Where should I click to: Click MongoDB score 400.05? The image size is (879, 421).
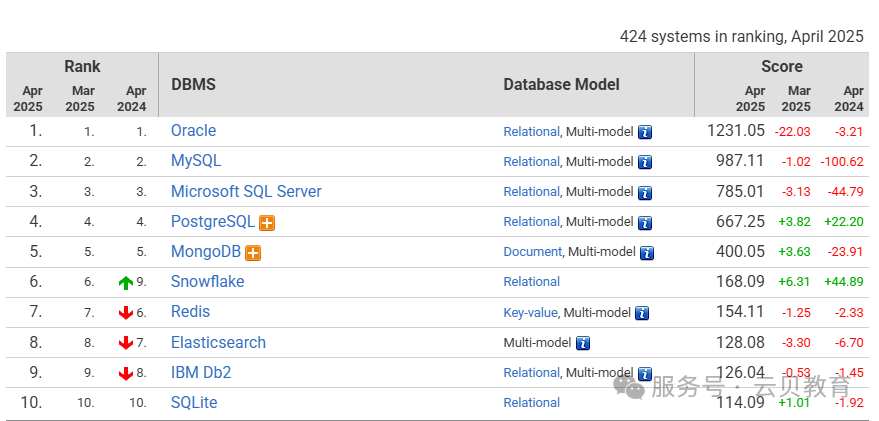click(x=740, y=252)
